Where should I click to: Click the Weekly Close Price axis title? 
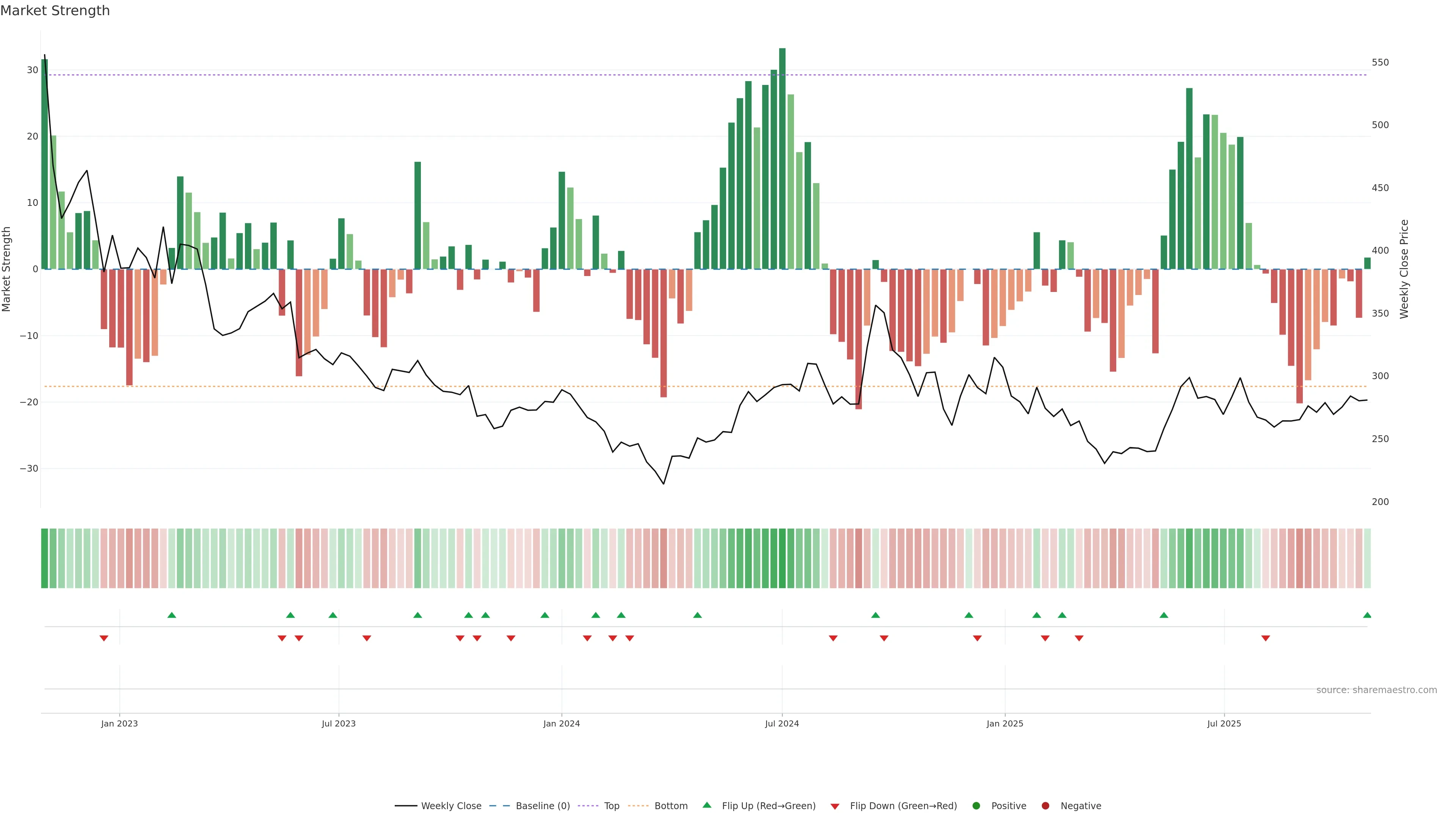coord(1404,269)
